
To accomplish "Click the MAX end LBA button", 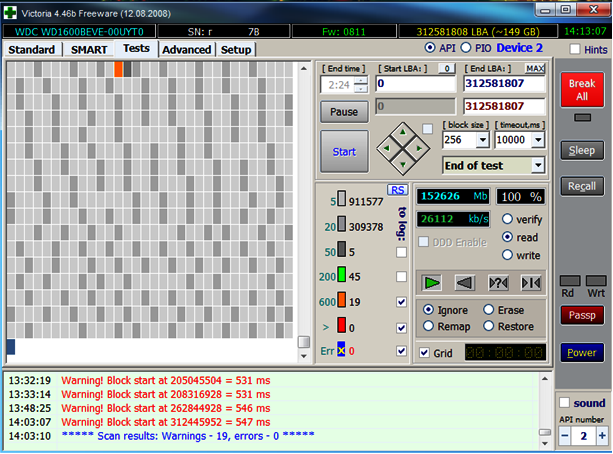I will point(535,68).
